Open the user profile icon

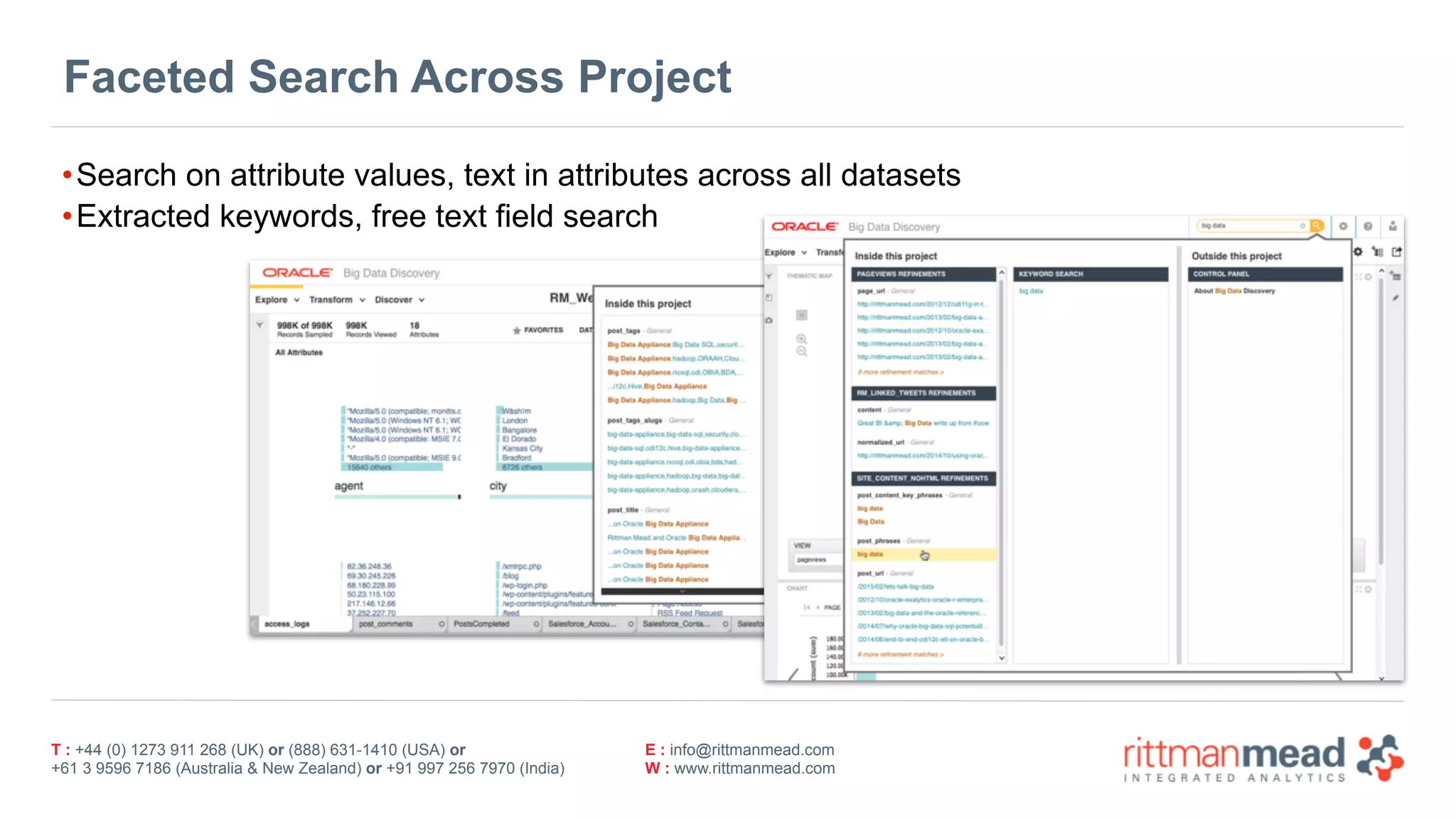[x=1393, y=226]
